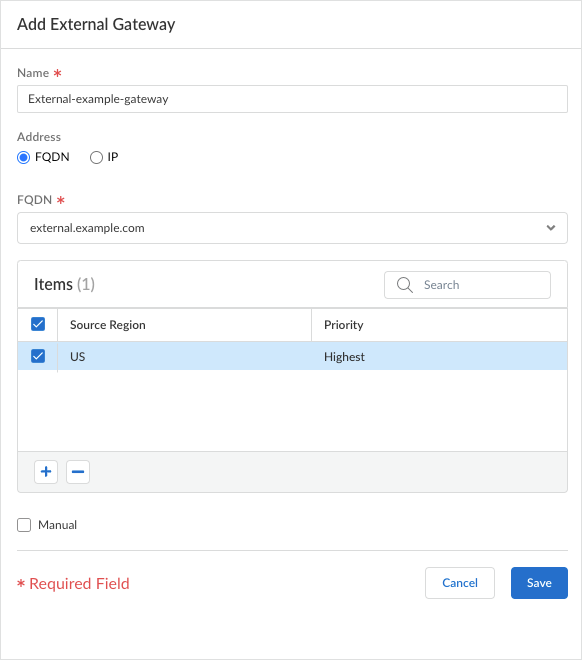
Task: Uncheck the US row checkbox
Action: [x=38, y=356]
